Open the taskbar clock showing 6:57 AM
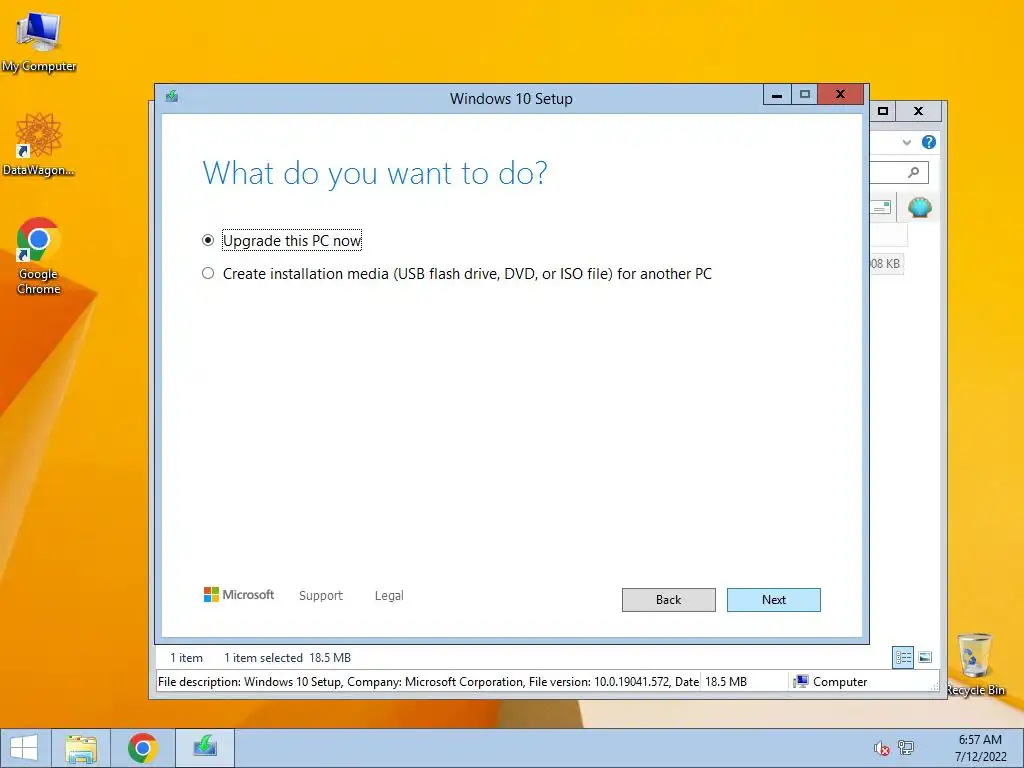Viewport: 1024px width, 768px height. (x=980, y=748)
